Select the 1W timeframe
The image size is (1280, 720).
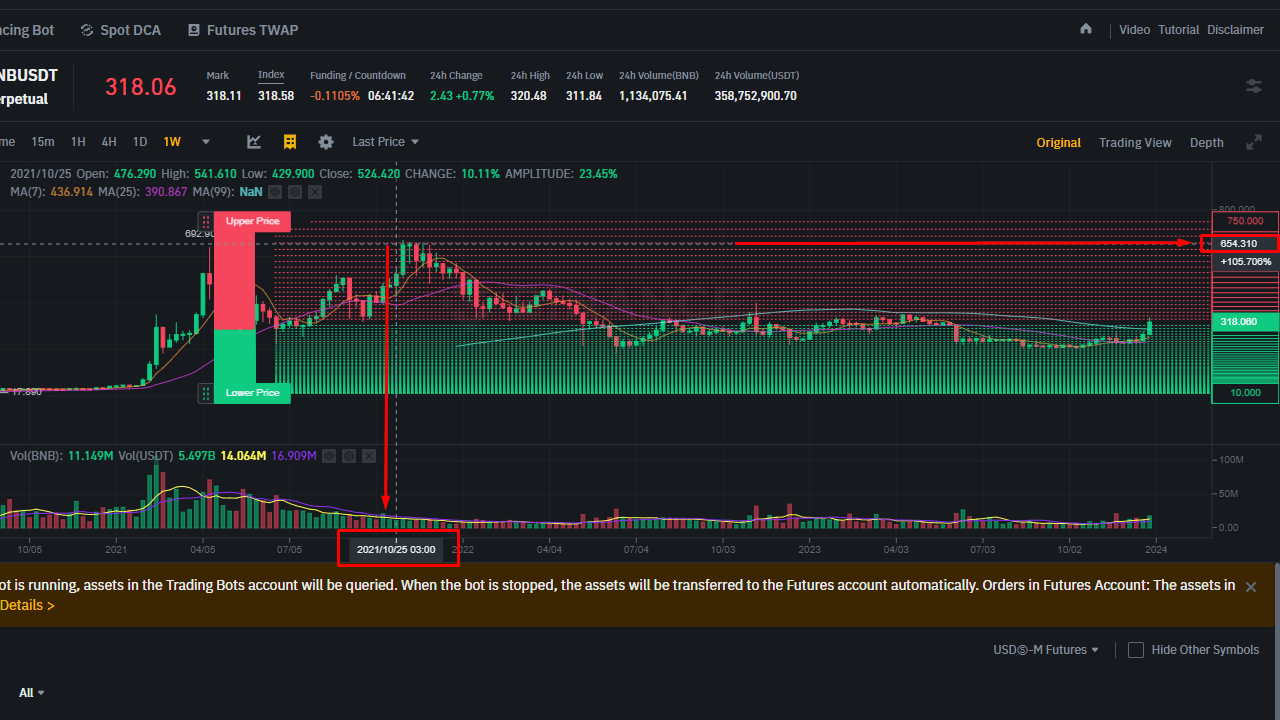172,142
